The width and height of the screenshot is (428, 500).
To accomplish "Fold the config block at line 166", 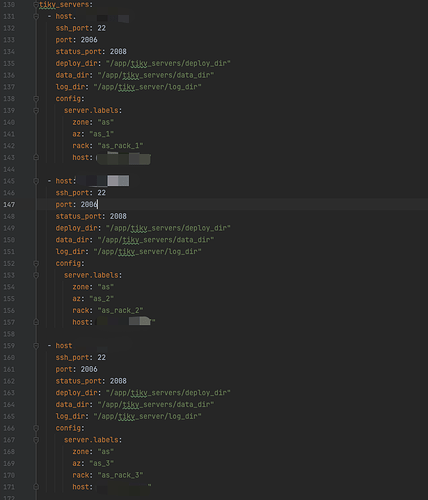I will [x=36, y=428].
